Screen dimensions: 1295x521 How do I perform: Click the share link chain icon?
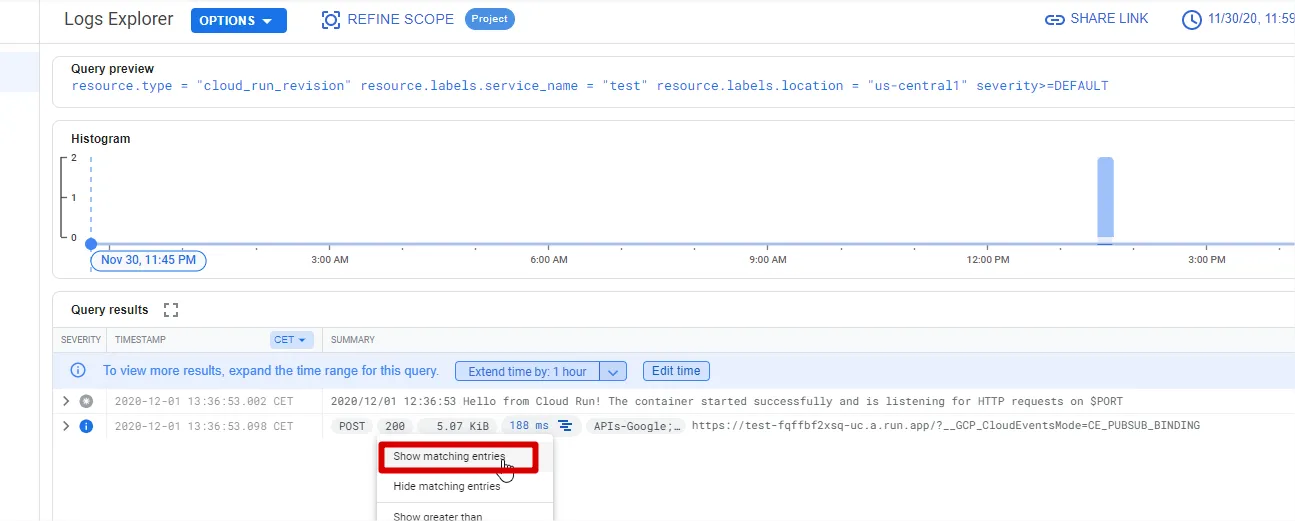pyautogui.click(x=1054, y=20)
